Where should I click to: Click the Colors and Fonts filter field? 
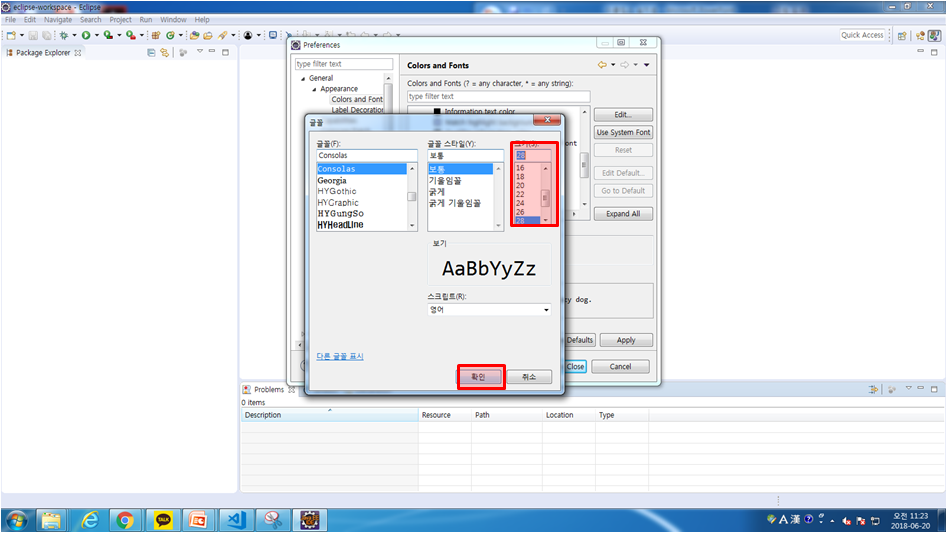(498, 97)
